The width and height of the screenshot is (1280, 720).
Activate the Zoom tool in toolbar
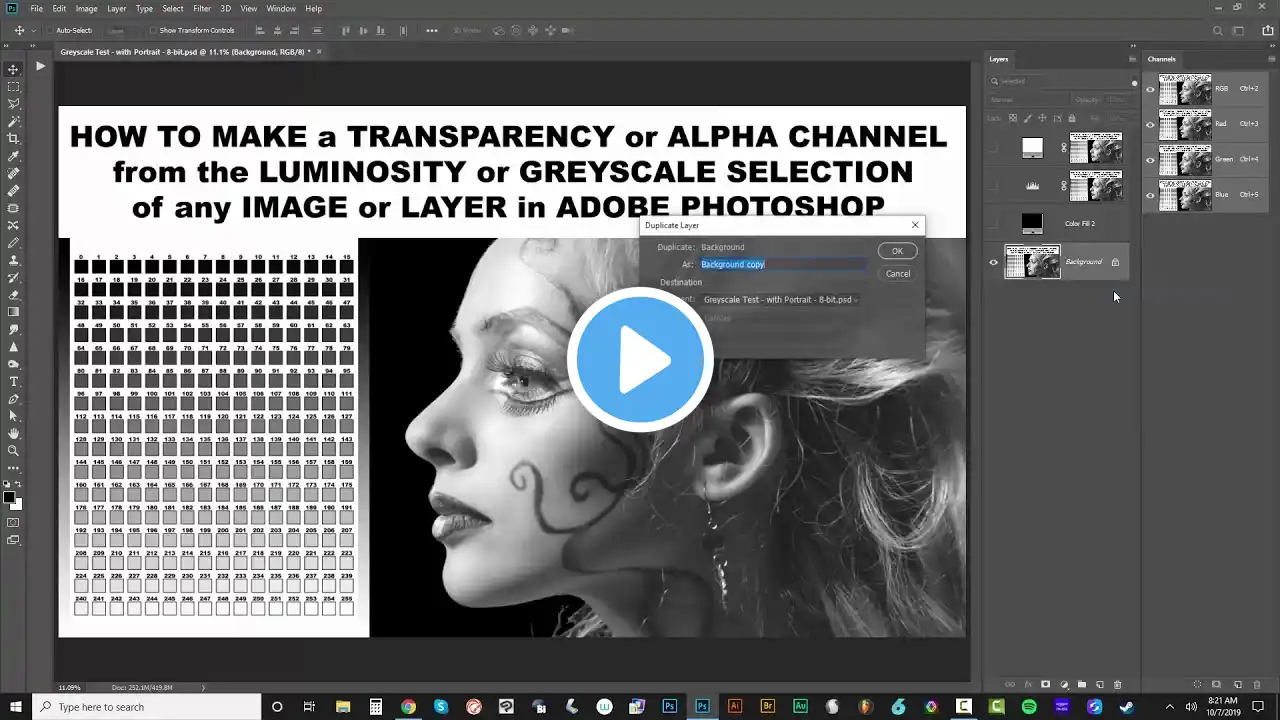pos(14,450)
